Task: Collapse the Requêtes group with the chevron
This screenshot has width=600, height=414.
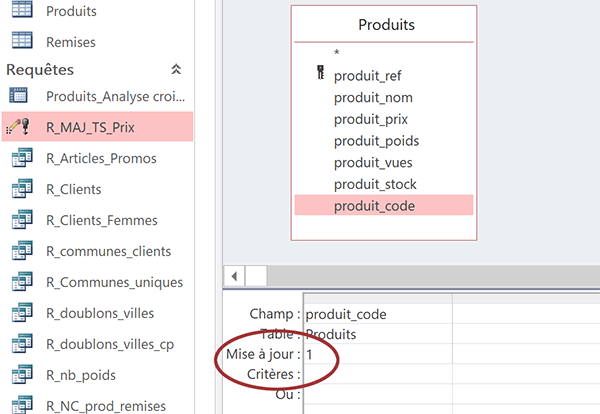Action: 176,69
